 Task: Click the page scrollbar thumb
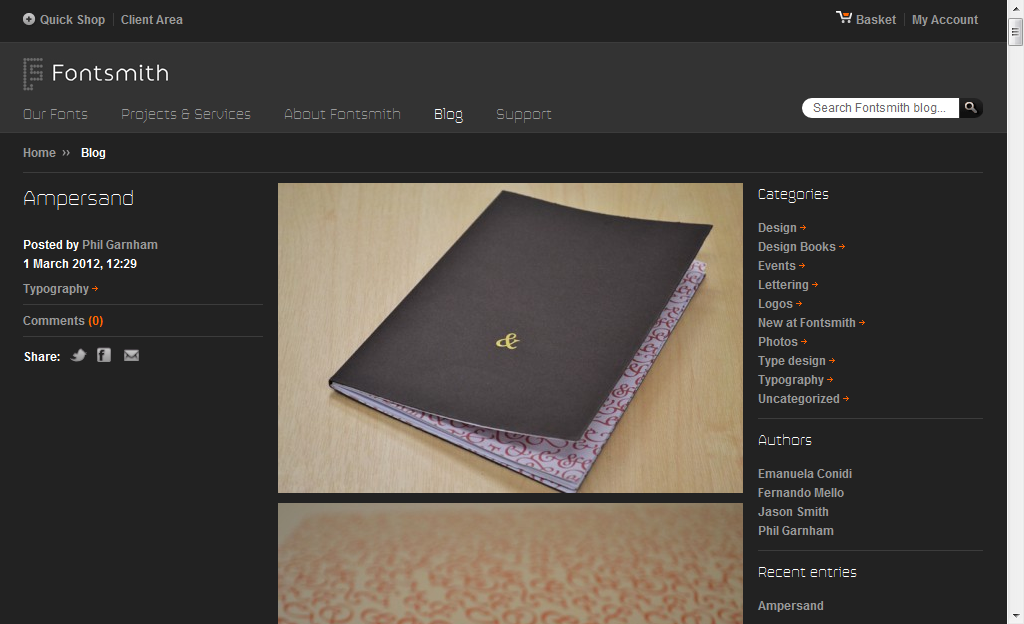(x=1015, y=31)
